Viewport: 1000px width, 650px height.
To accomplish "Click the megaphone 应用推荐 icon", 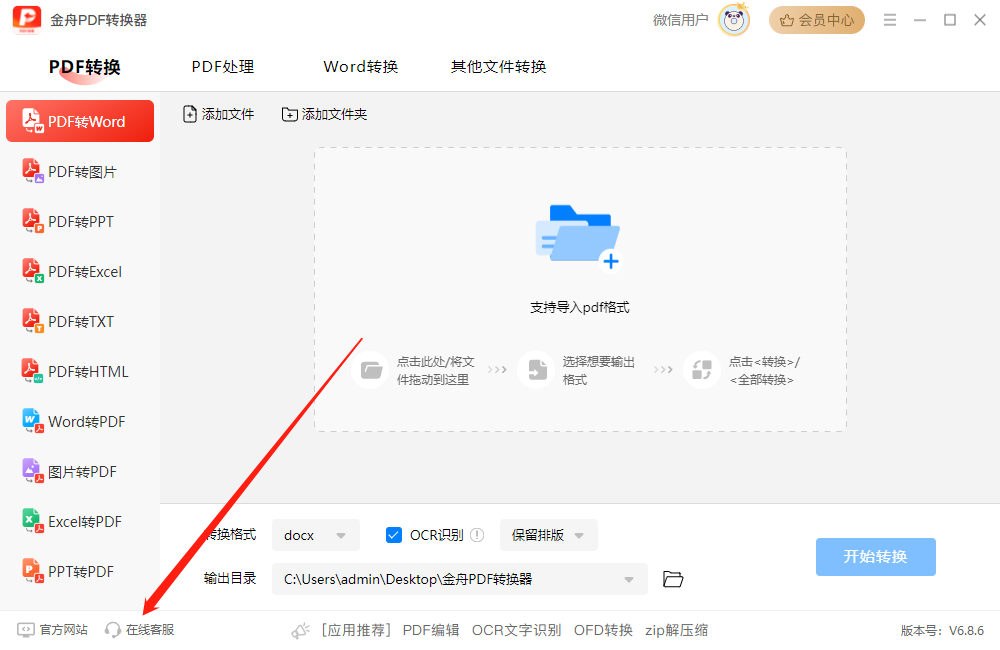I will [x=300, y=630].
